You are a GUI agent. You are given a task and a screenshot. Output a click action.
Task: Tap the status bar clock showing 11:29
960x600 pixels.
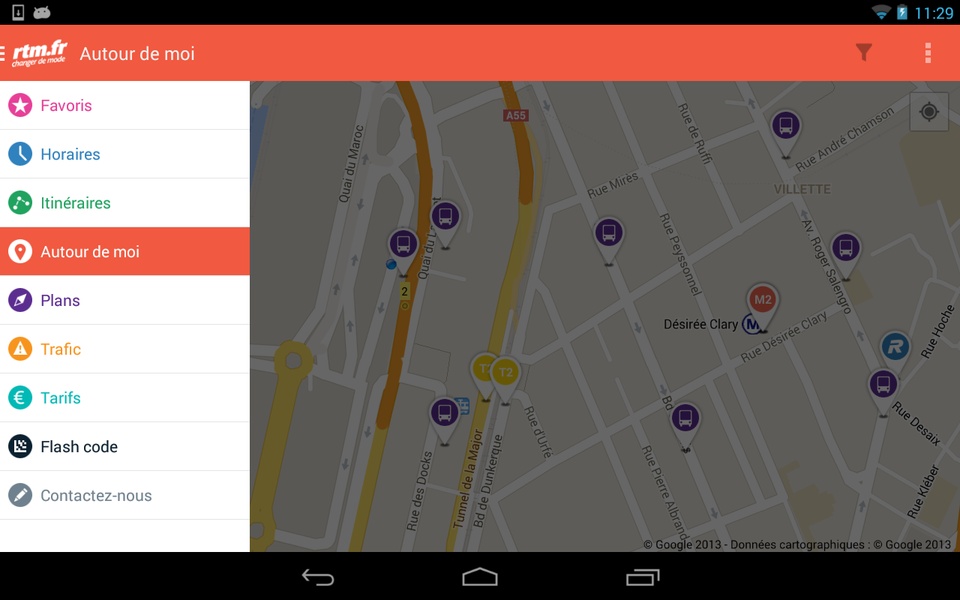[934, 13]
